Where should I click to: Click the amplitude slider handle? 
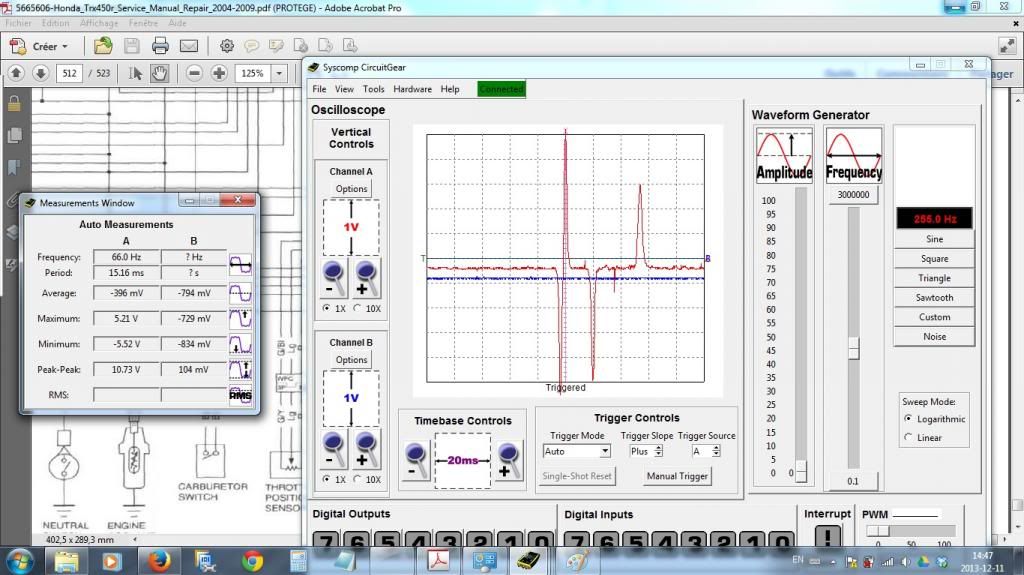pyautogui.click(x=801, y=471)
